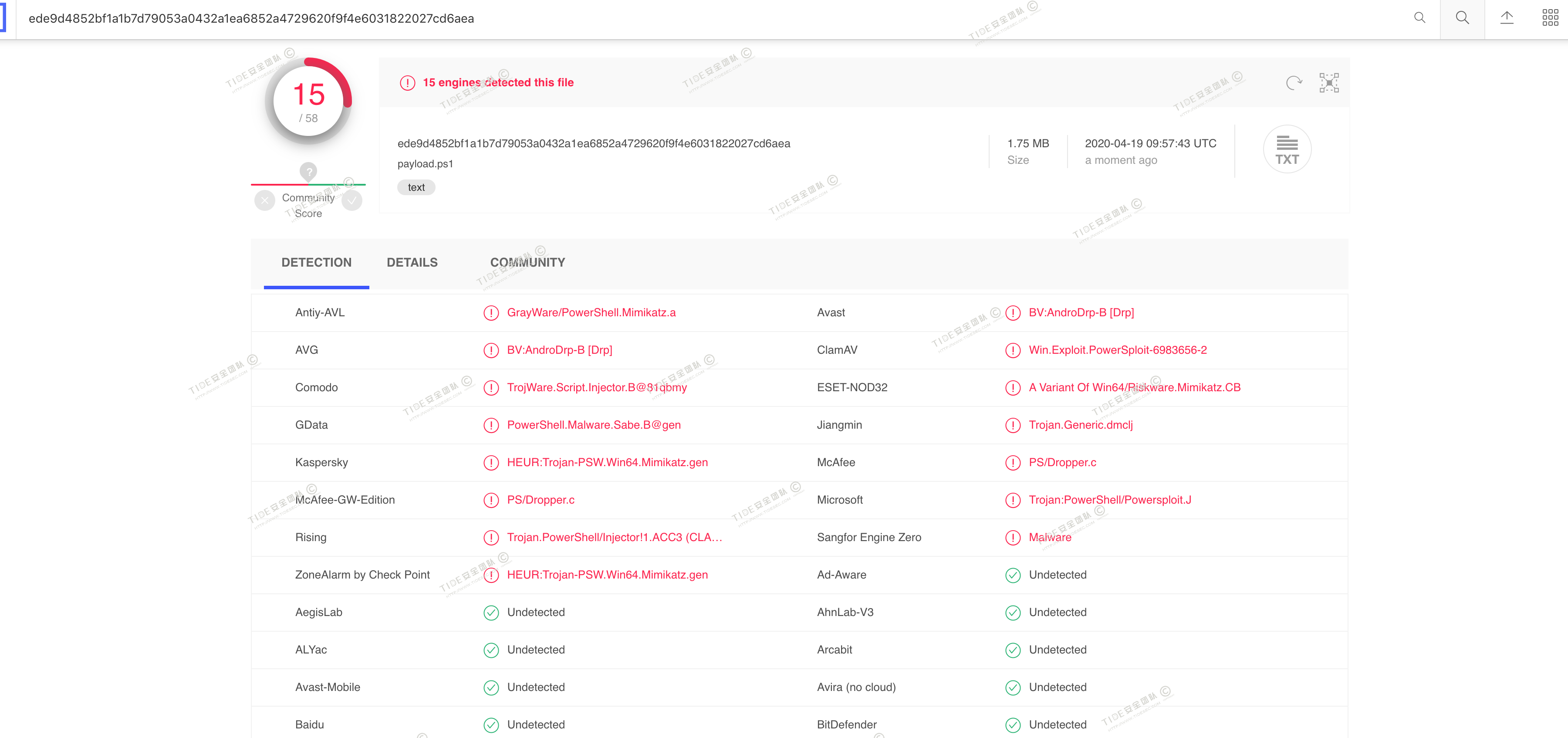Click the reanalyze refresh icon
The width and height of the screenshot is (1568, 738).
pyautogui.click(x=1294, y=83)
